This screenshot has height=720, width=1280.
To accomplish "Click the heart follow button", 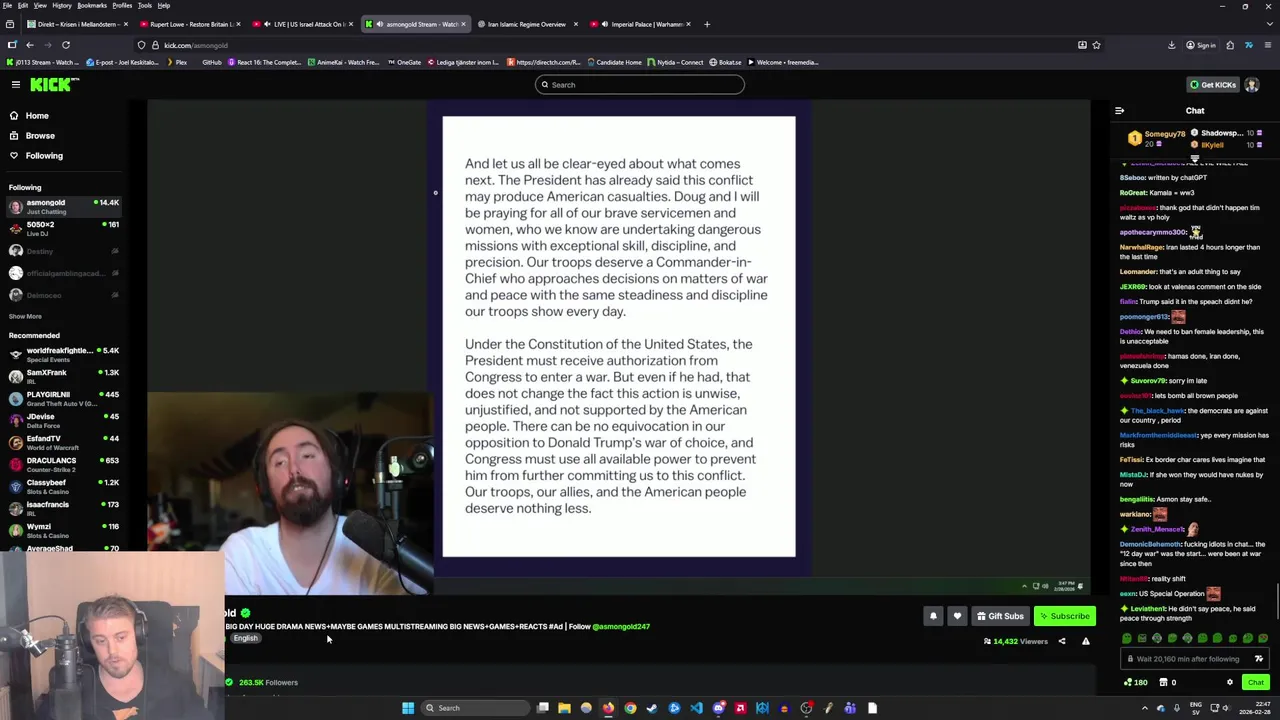I will pyautogui.click(x=957, y=616).
